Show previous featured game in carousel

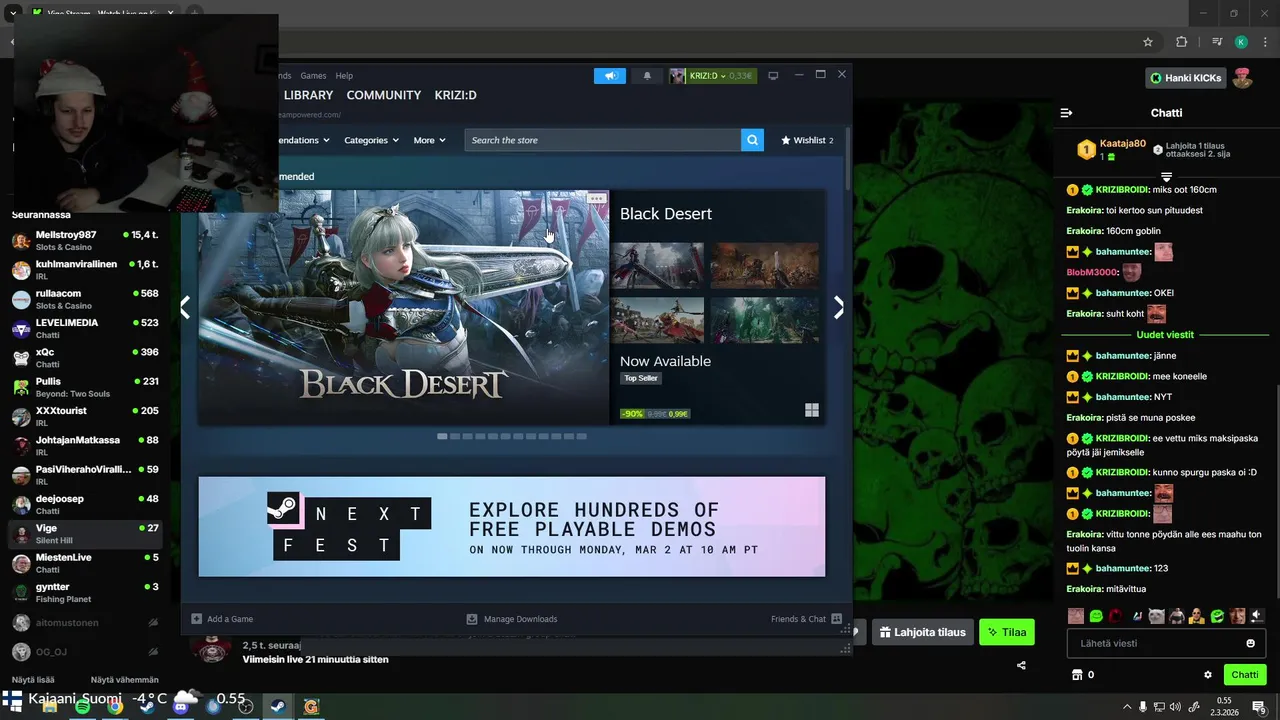click(185, 308)
